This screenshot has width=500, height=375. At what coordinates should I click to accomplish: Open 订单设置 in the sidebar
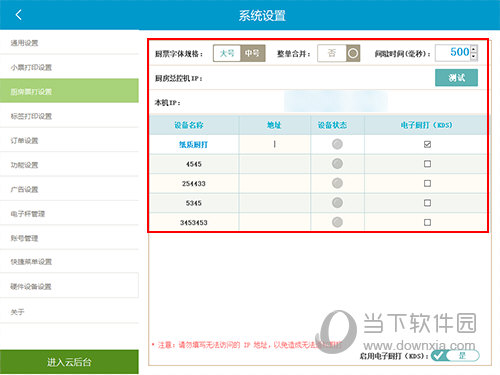pyautogui.click(x=69, y=140)
